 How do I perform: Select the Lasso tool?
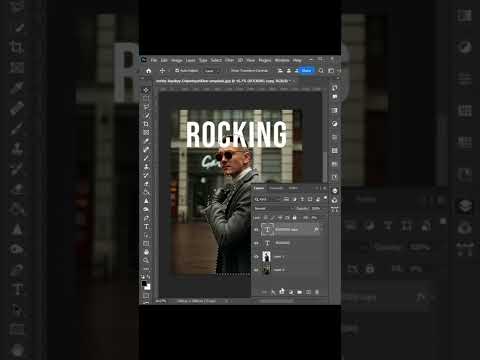pyautogui.click(x=146, y=107)
